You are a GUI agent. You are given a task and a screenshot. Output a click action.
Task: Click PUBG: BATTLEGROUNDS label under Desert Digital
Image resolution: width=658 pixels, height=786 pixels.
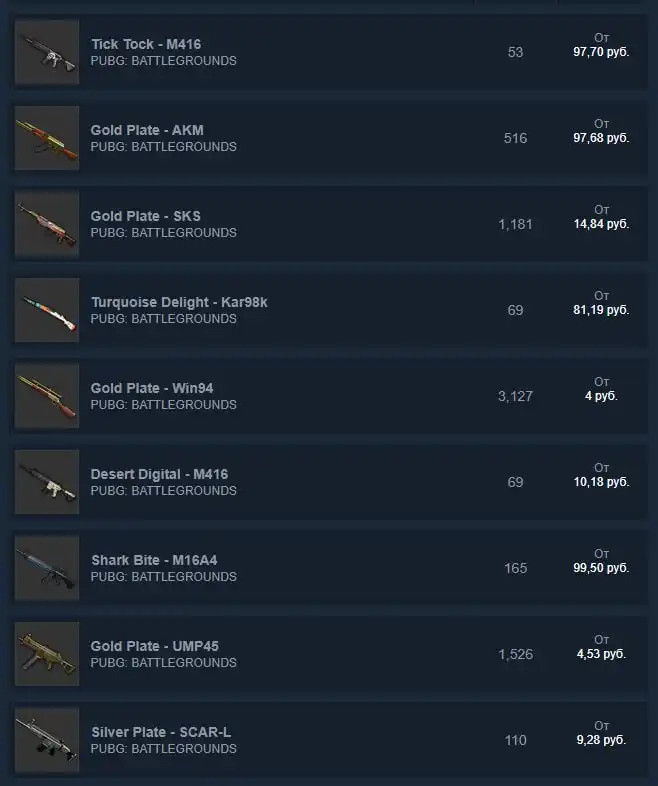click(x=163, y=490)
